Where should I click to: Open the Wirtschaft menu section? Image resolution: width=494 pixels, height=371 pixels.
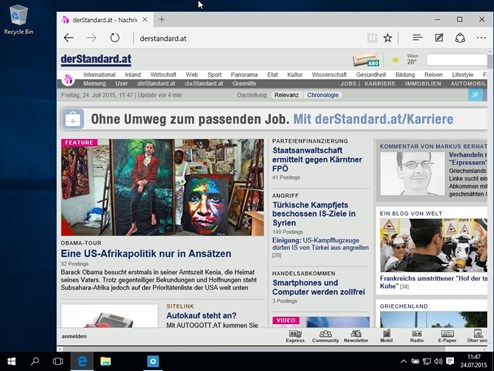click(163, 75)
